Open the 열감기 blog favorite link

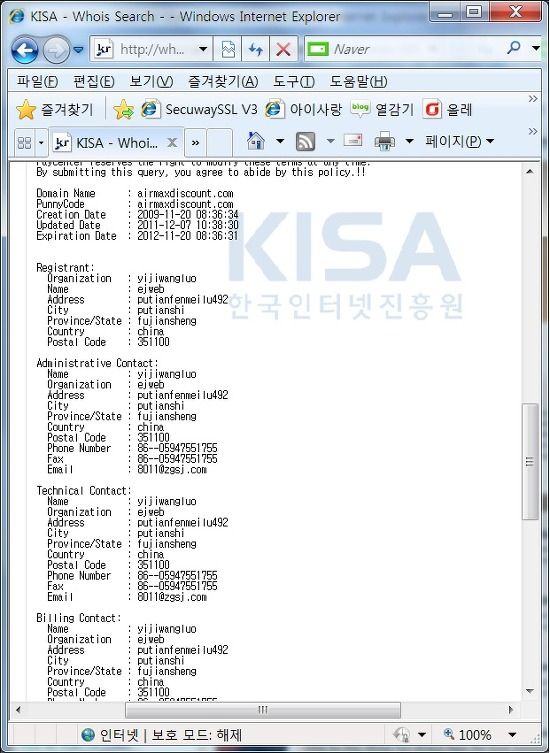click(382, 109)
